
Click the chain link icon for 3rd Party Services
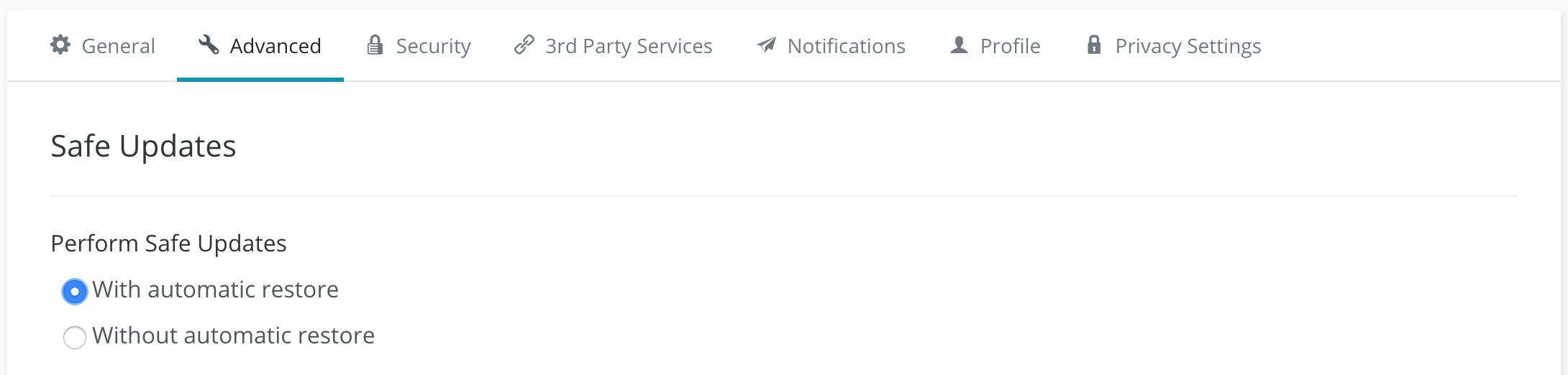[524, 45]
